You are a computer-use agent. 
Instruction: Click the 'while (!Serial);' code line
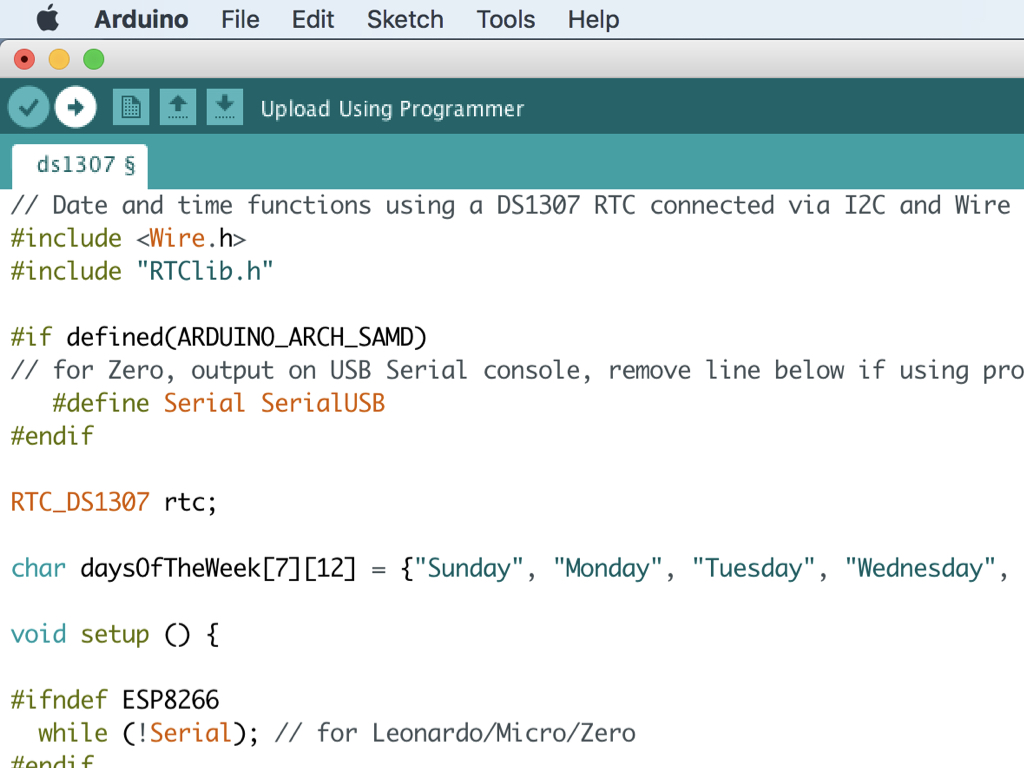[148, 733]
